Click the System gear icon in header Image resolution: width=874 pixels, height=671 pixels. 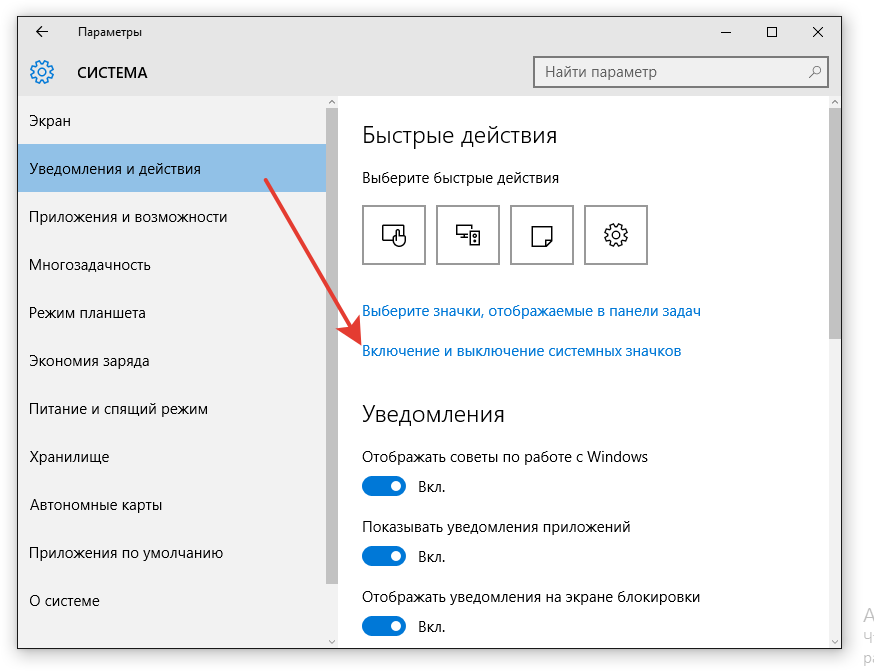[x=42, y=72]
